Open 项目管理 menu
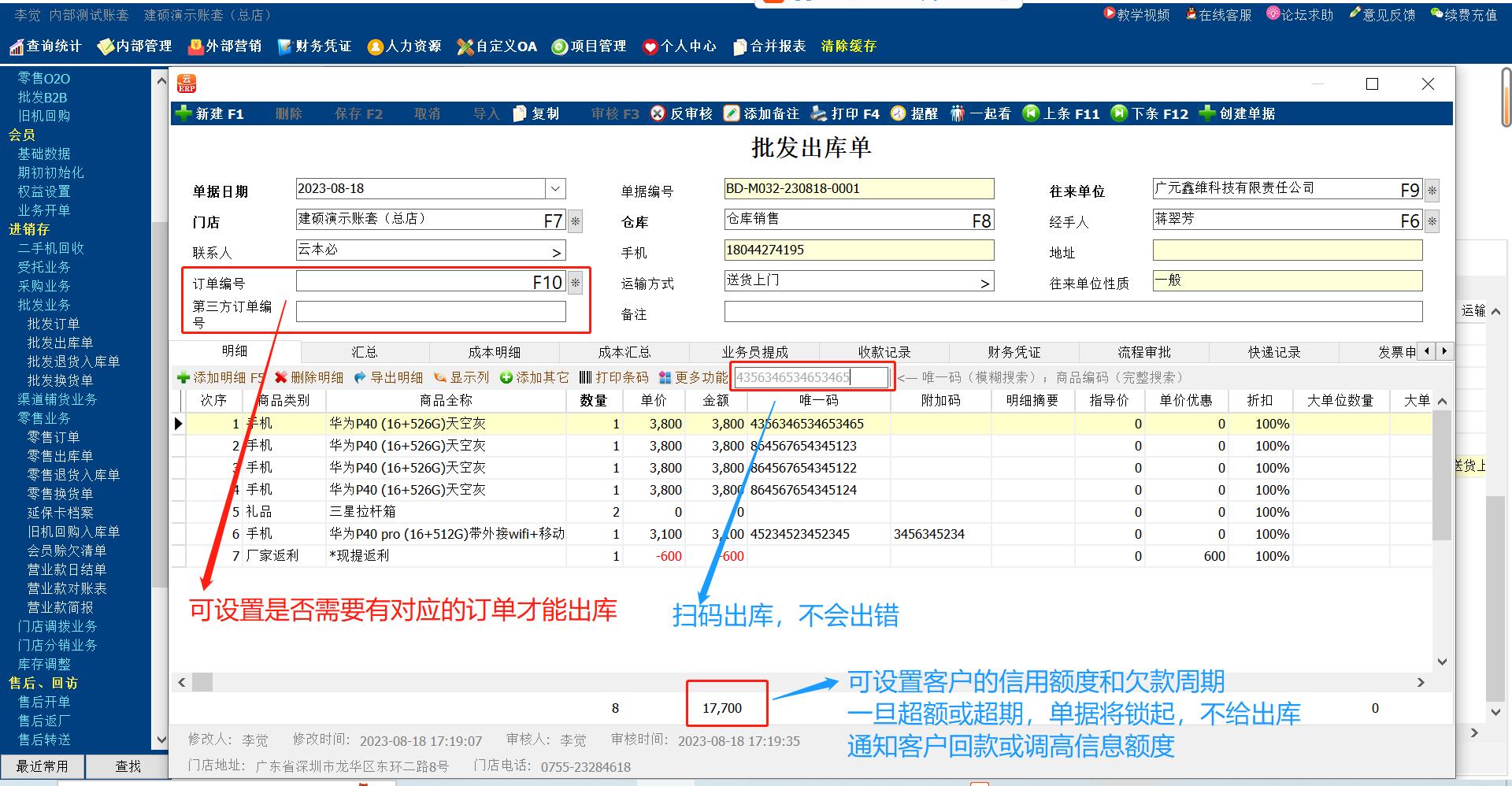Image resolution: width=1512 pixels, height=786 pixels. tap(589, 46)
